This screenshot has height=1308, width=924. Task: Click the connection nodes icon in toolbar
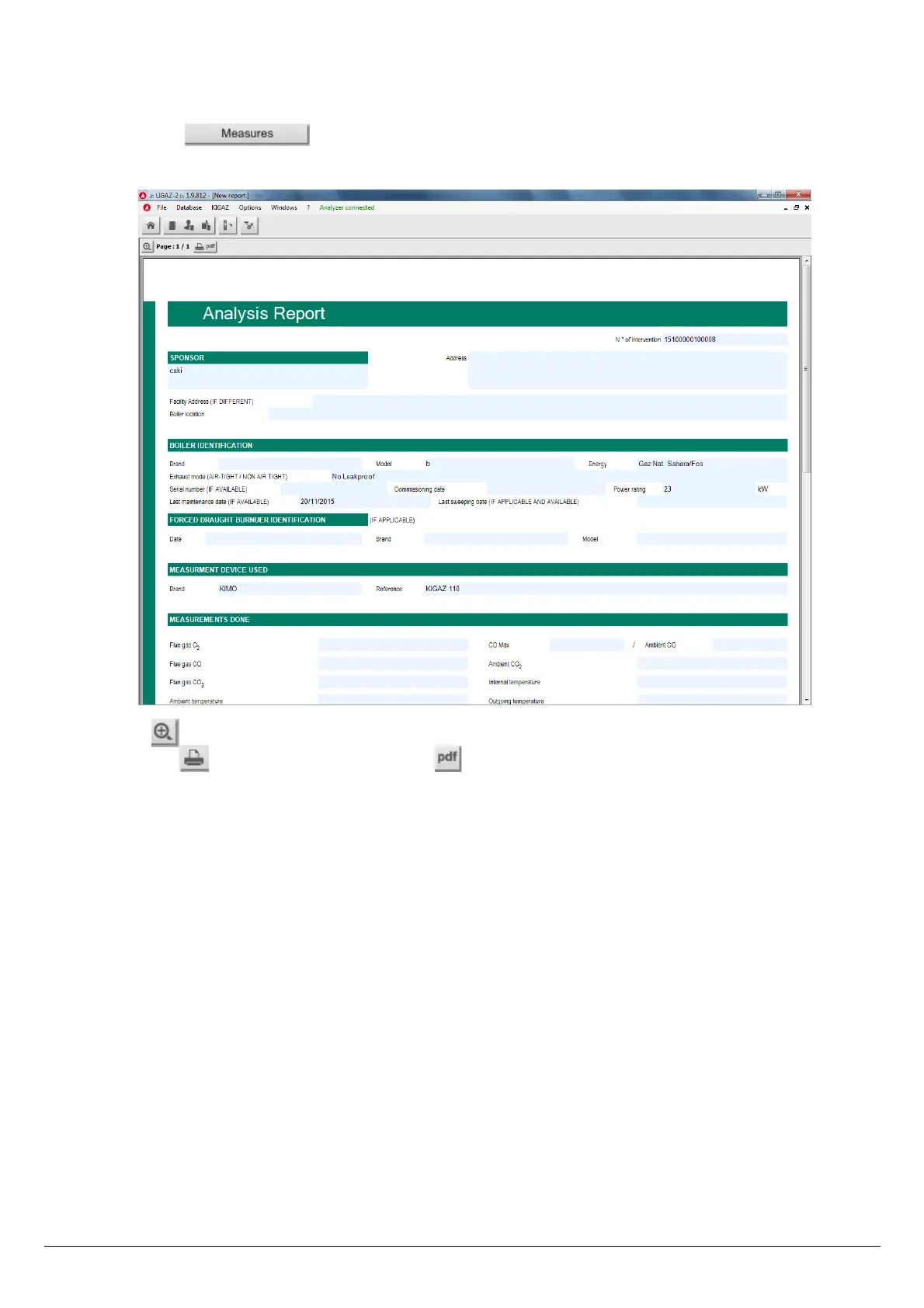[248, 226]
